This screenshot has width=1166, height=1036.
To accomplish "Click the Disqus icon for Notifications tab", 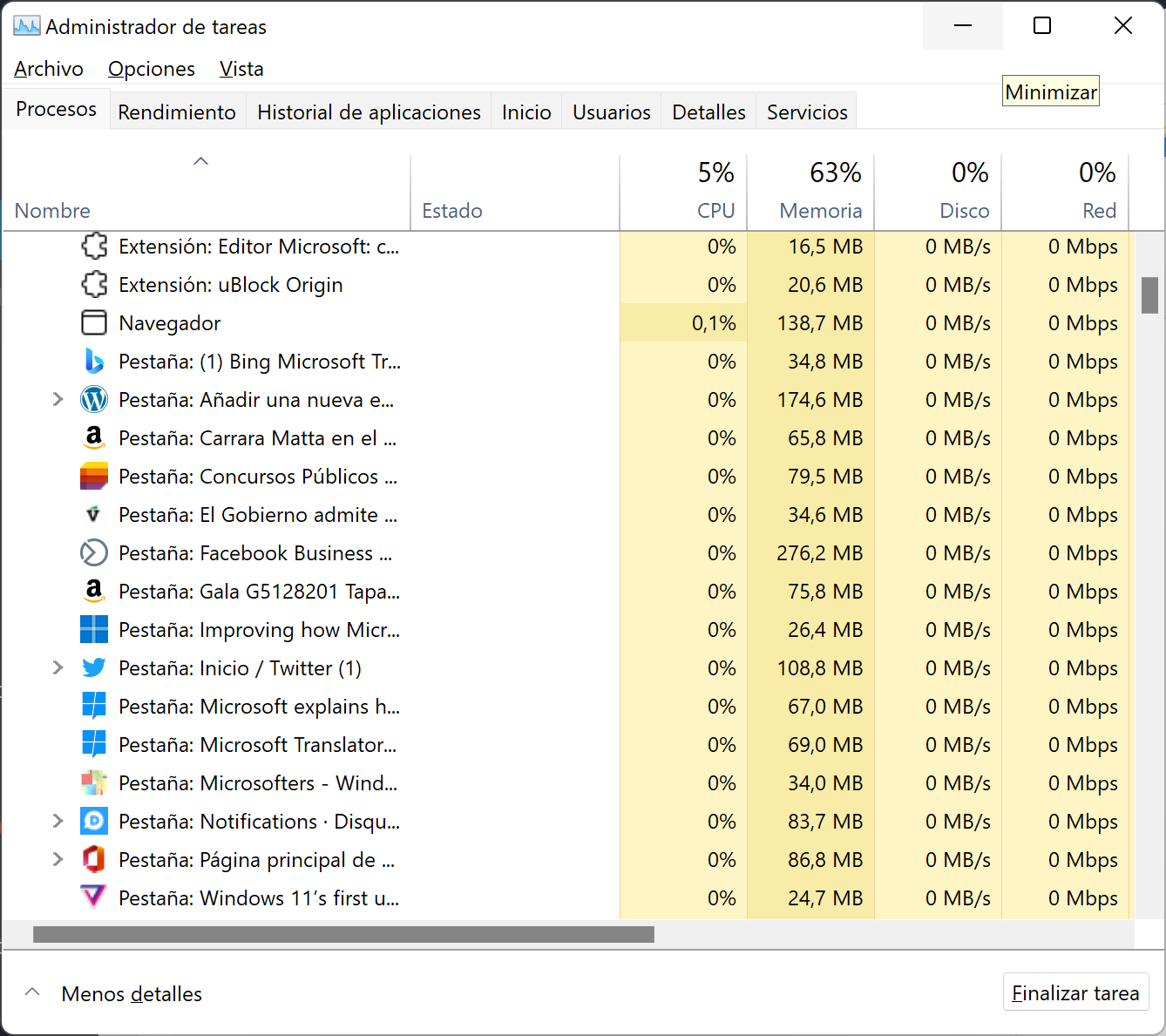I will pos(94,822).
